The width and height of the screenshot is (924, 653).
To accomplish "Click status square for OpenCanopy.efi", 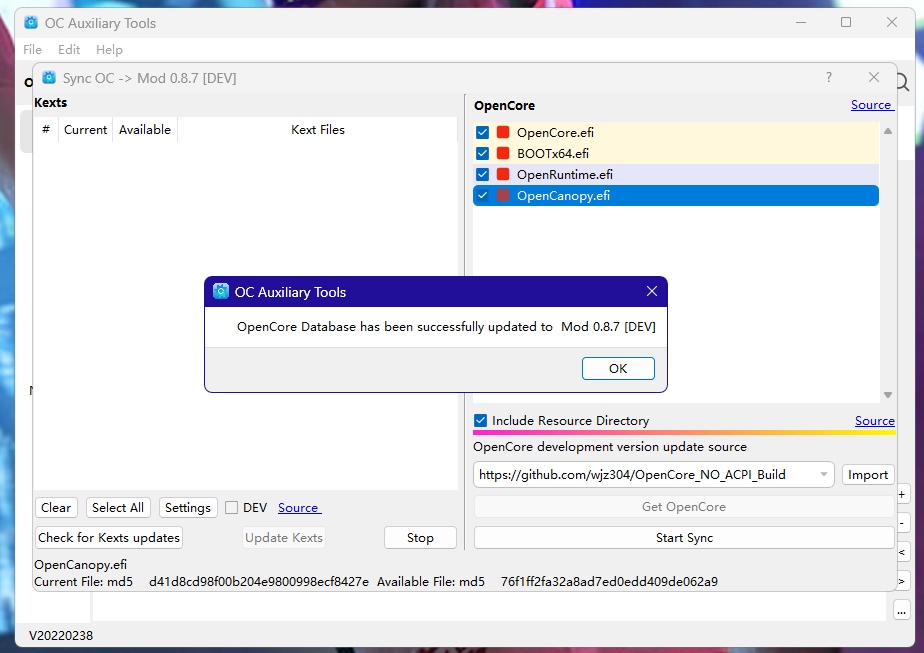I will (503, 196).
